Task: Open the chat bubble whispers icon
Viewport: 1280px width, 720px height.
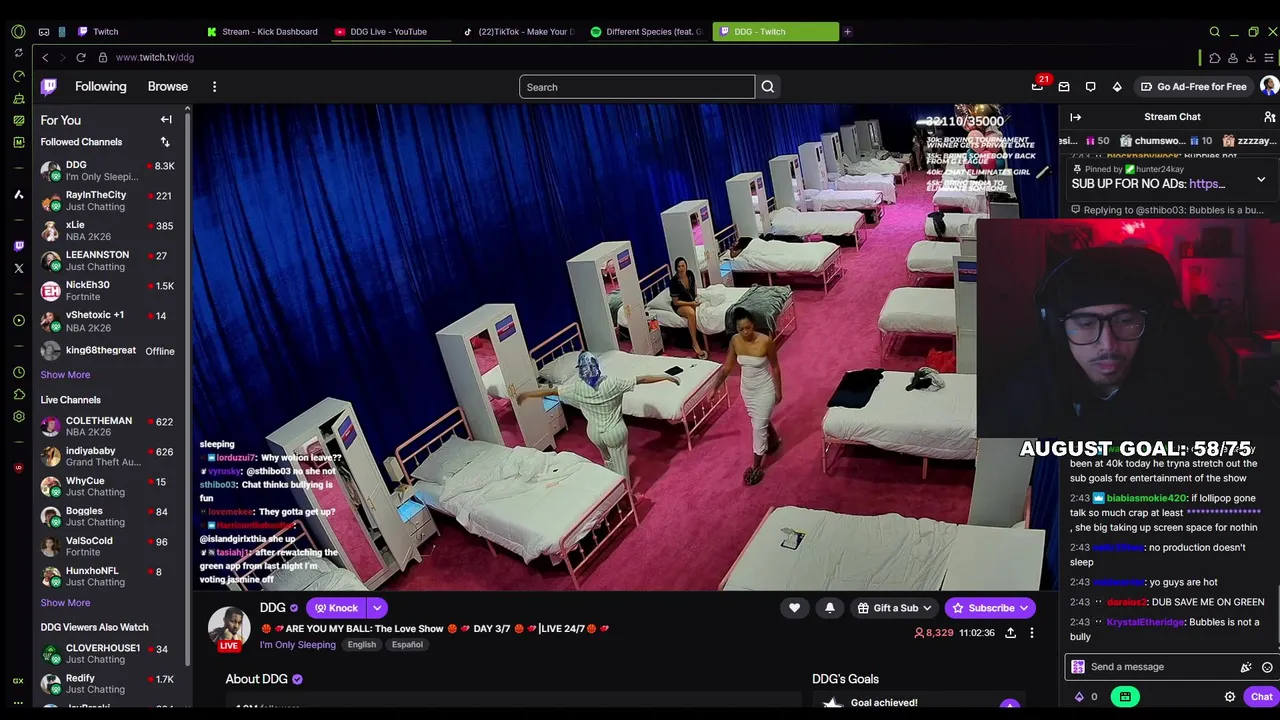Action: point(1090,87)
